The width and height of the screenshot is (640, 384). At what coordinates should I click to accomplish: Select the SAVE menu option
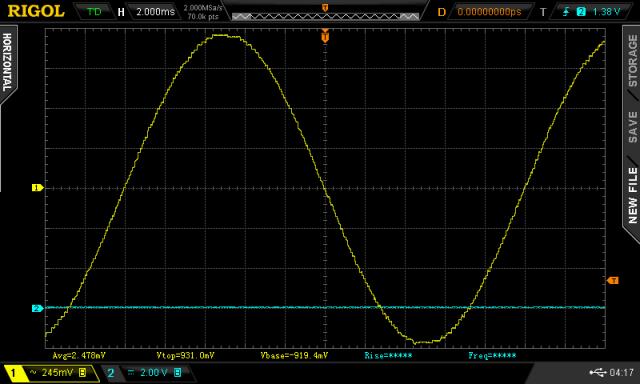632,127
